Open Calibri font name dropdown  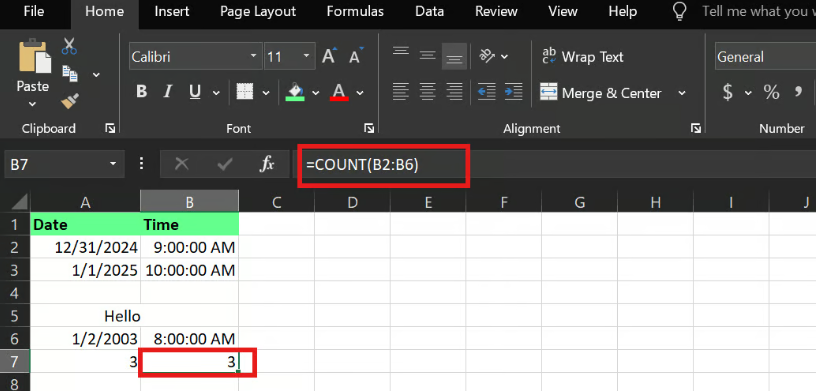253,56
